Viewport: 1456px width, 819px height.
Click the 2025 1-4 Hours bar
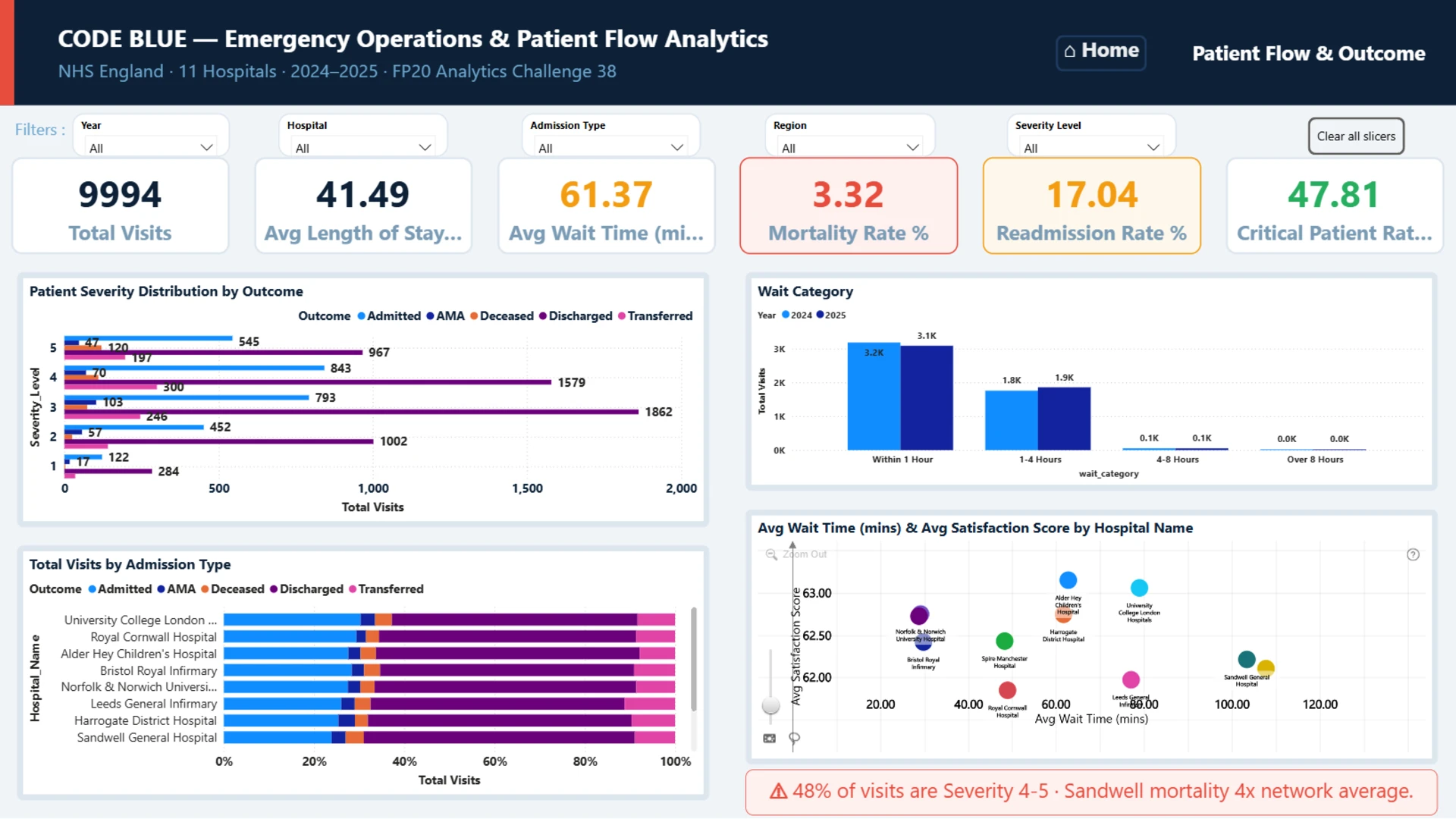click(x=1064, y=419)
